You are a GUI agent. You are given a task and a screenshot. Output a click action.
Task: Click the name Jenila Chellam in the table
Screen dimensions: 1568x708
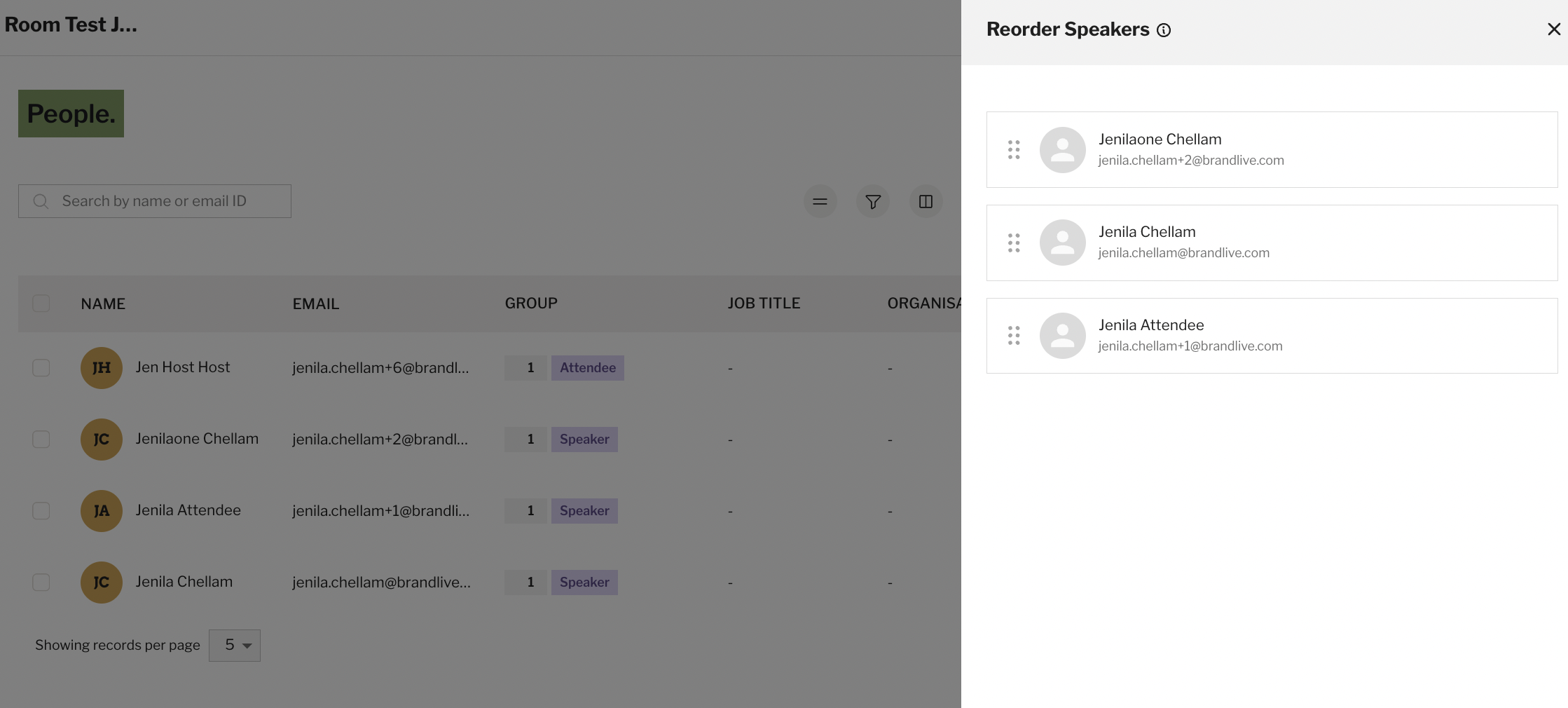(x=184, y=582)
